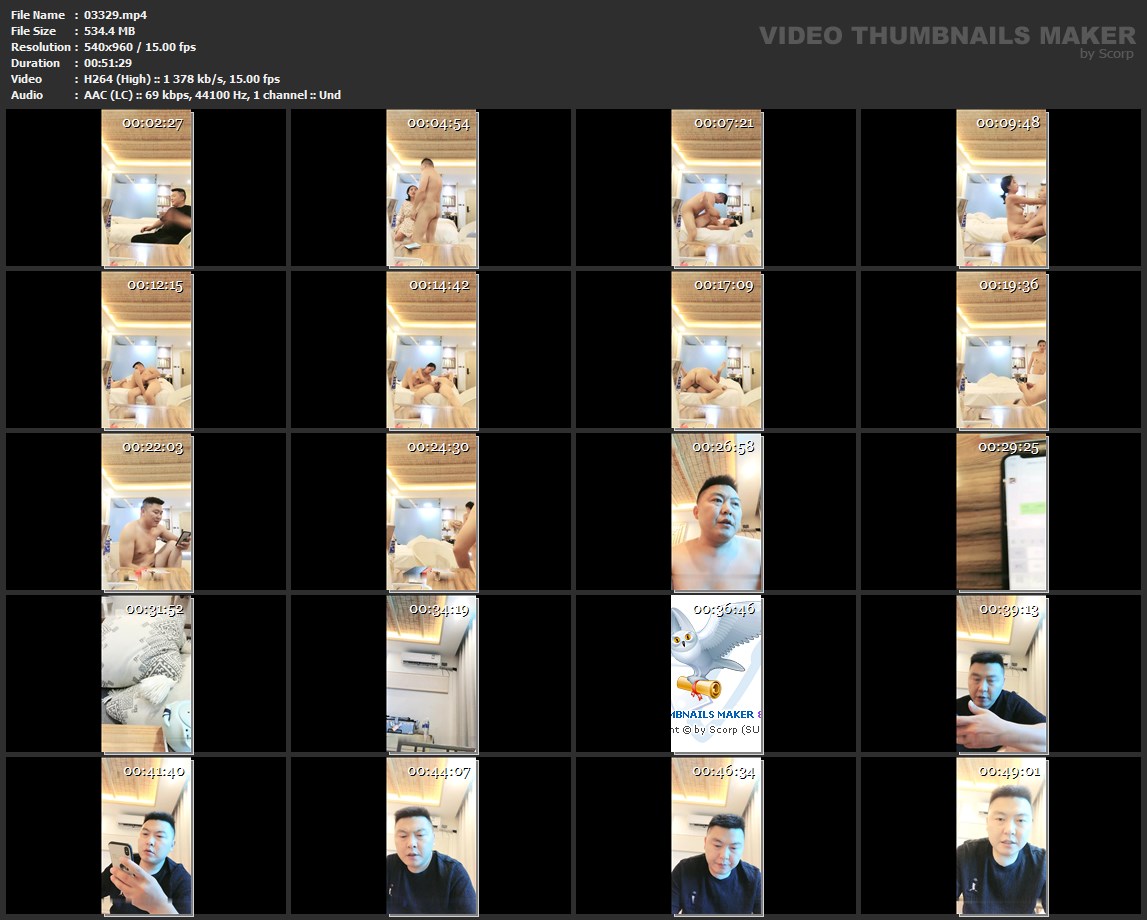Click the Resolution value 540x960 / 15.00 fps

pos(140,47)
